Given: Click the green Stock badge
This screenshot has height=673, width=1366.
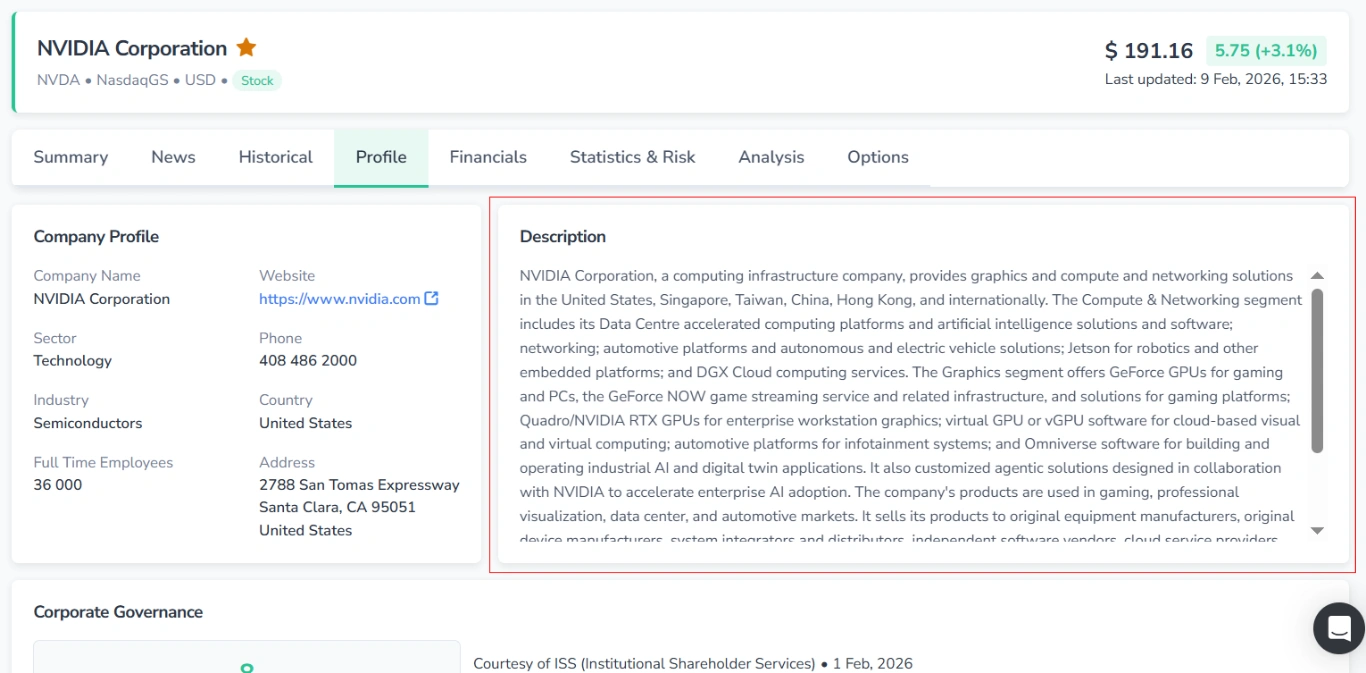Looking at the screenshot, I should pyautogui.click(x=257, y=80).
